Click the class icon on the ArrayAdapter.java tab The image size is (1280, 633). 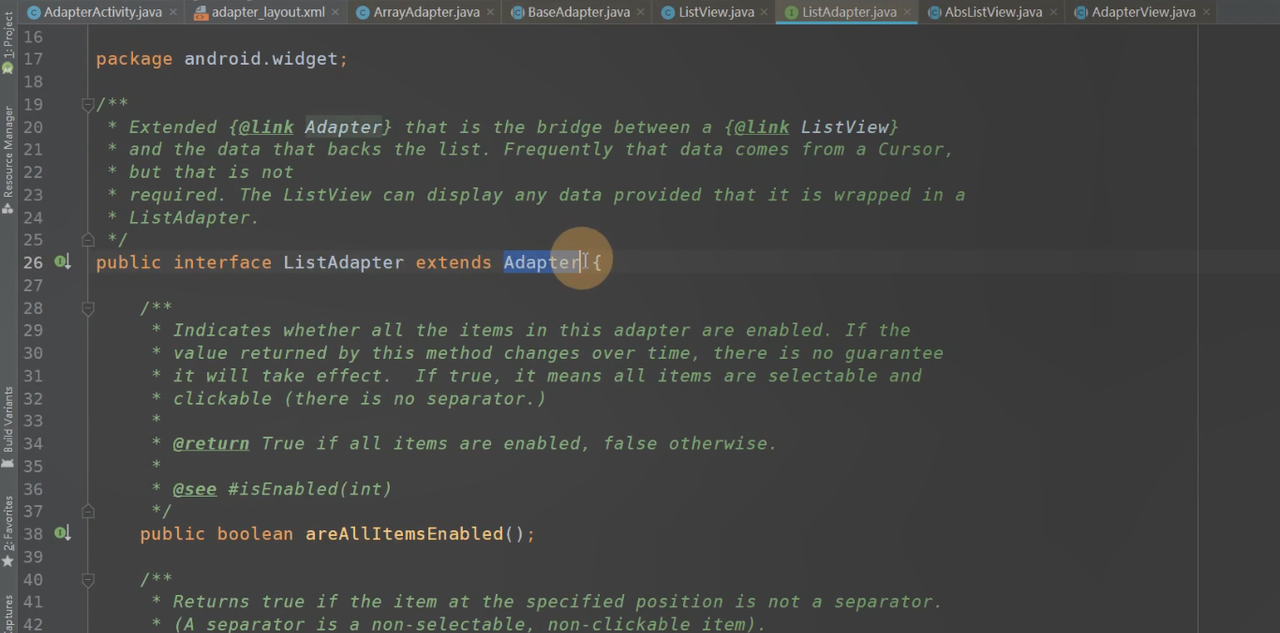click(x=363, y=12)
